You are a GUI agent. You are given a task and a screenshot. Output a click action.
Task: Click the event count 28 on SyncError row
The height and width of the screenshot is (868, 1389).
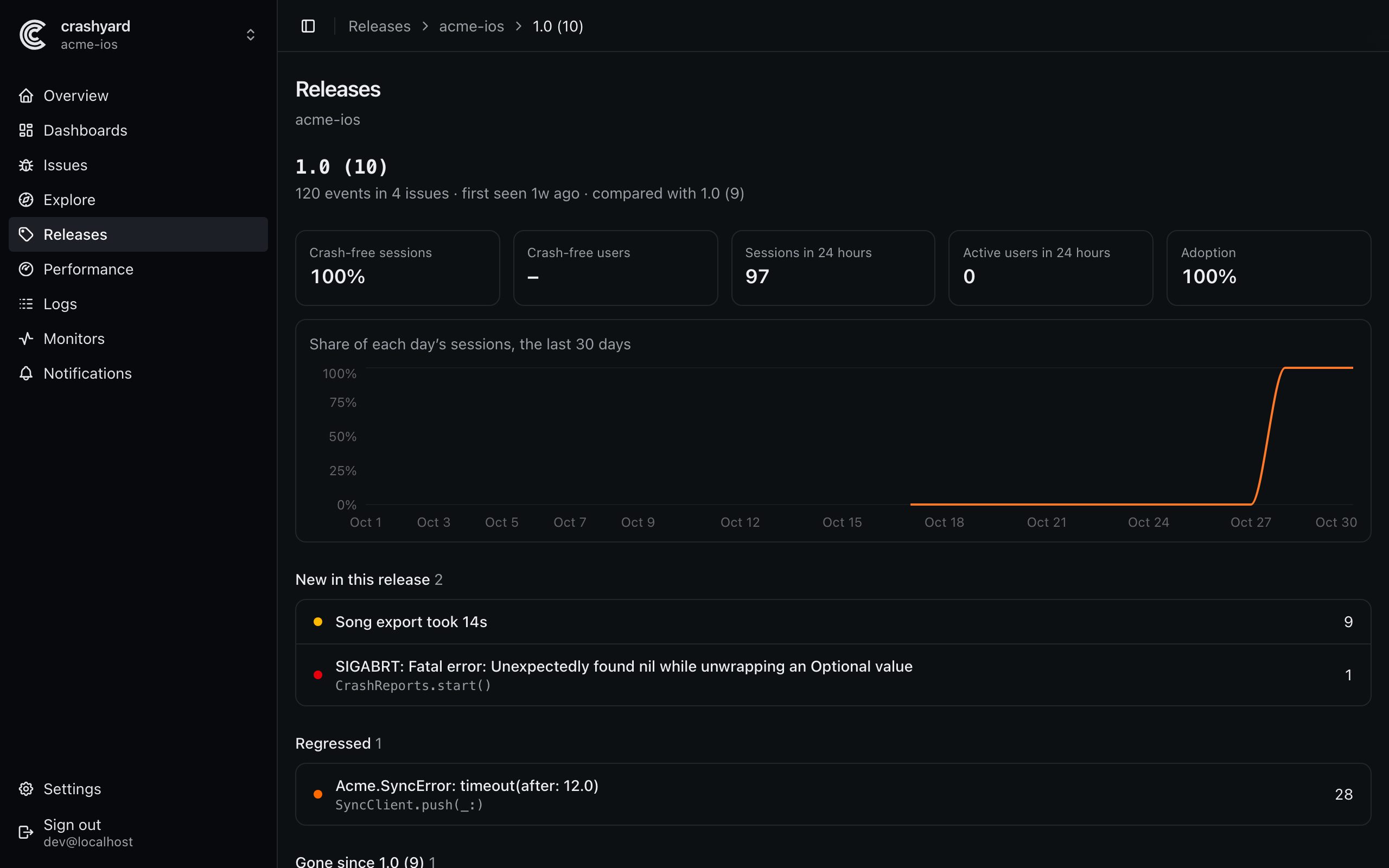tap(1343, 794)
